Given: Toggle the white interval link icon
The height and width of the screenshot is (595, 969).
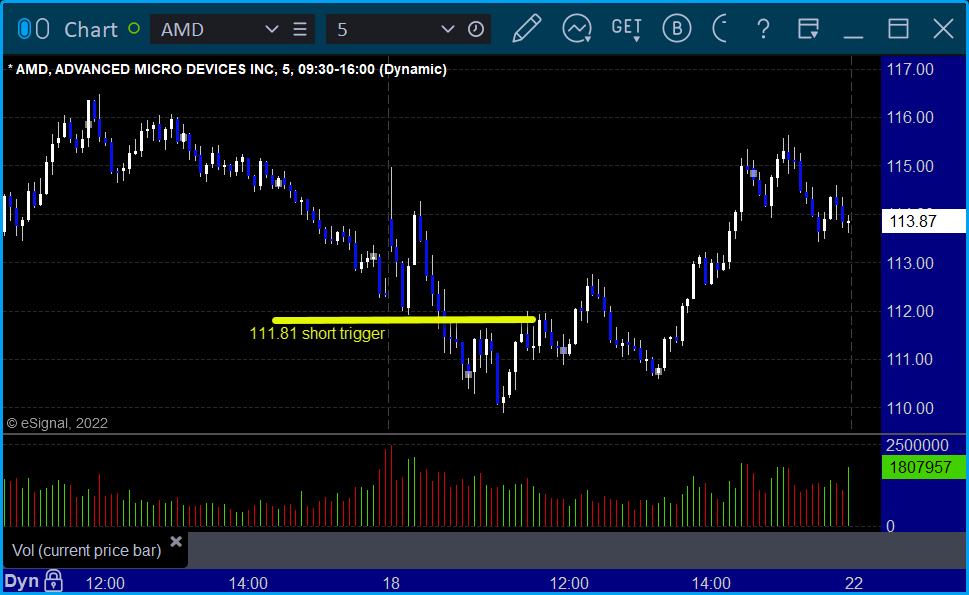Looking at the screenshot, I should 42,29.
